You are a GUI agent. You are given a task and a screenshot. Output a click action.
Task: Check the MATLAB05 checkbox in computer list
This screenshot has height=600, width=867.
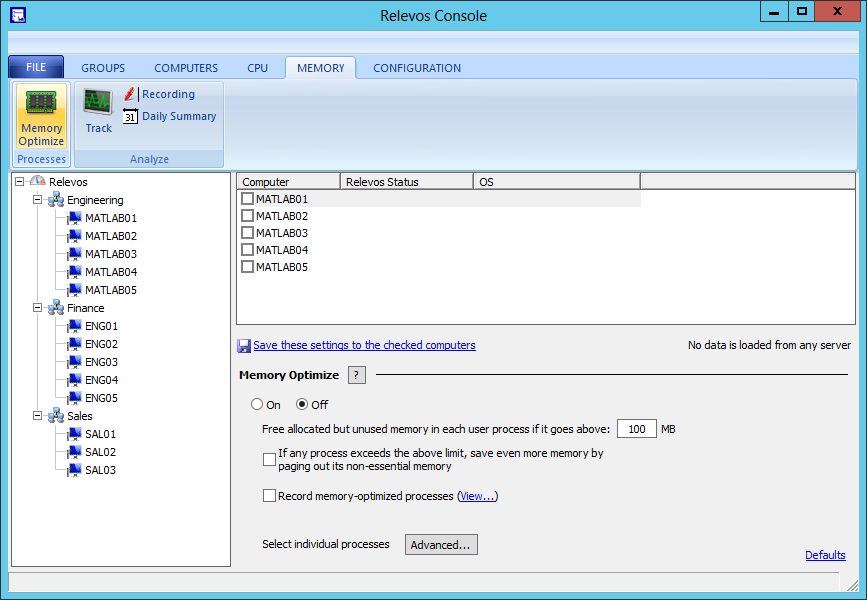click(248, 267)
